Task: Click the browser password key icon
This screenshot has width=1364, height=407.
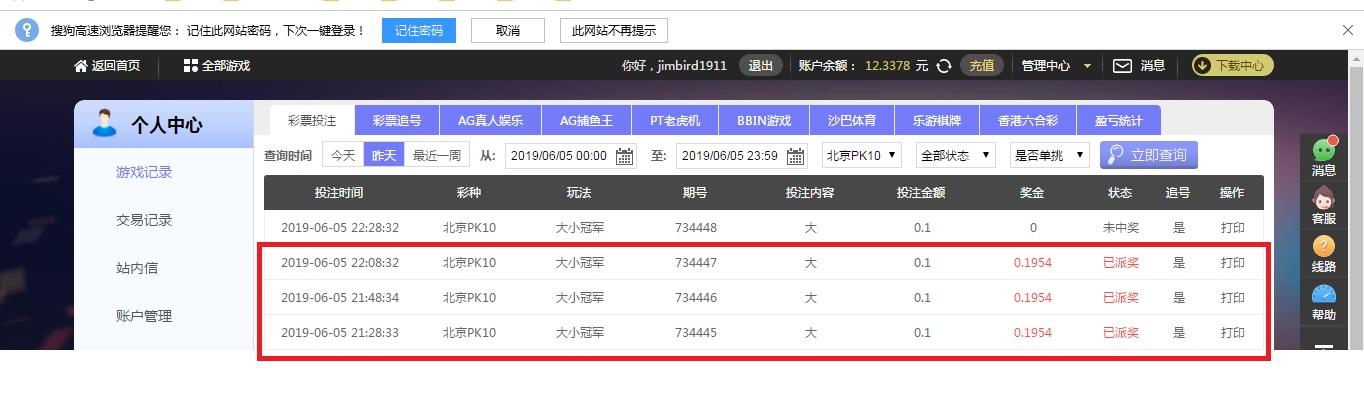Action: [x=27, y=30]
